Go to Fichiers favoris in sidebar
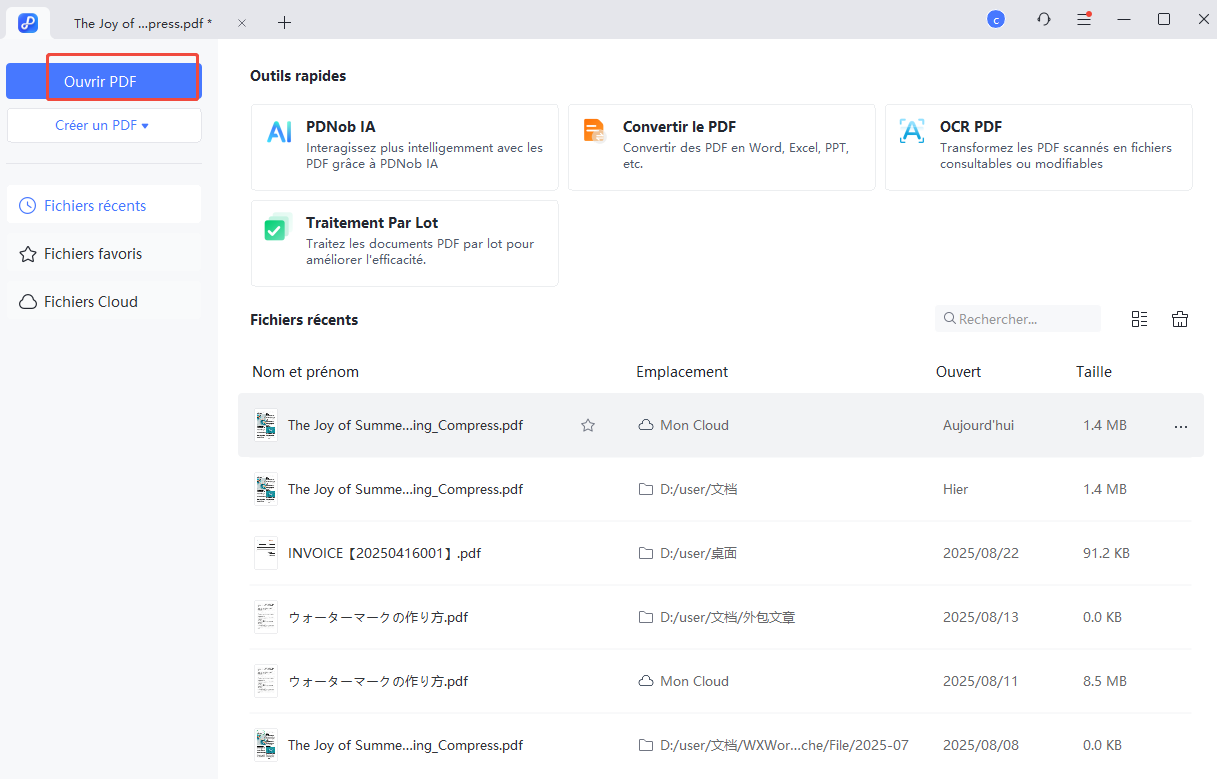 click(x=93, y=254)
